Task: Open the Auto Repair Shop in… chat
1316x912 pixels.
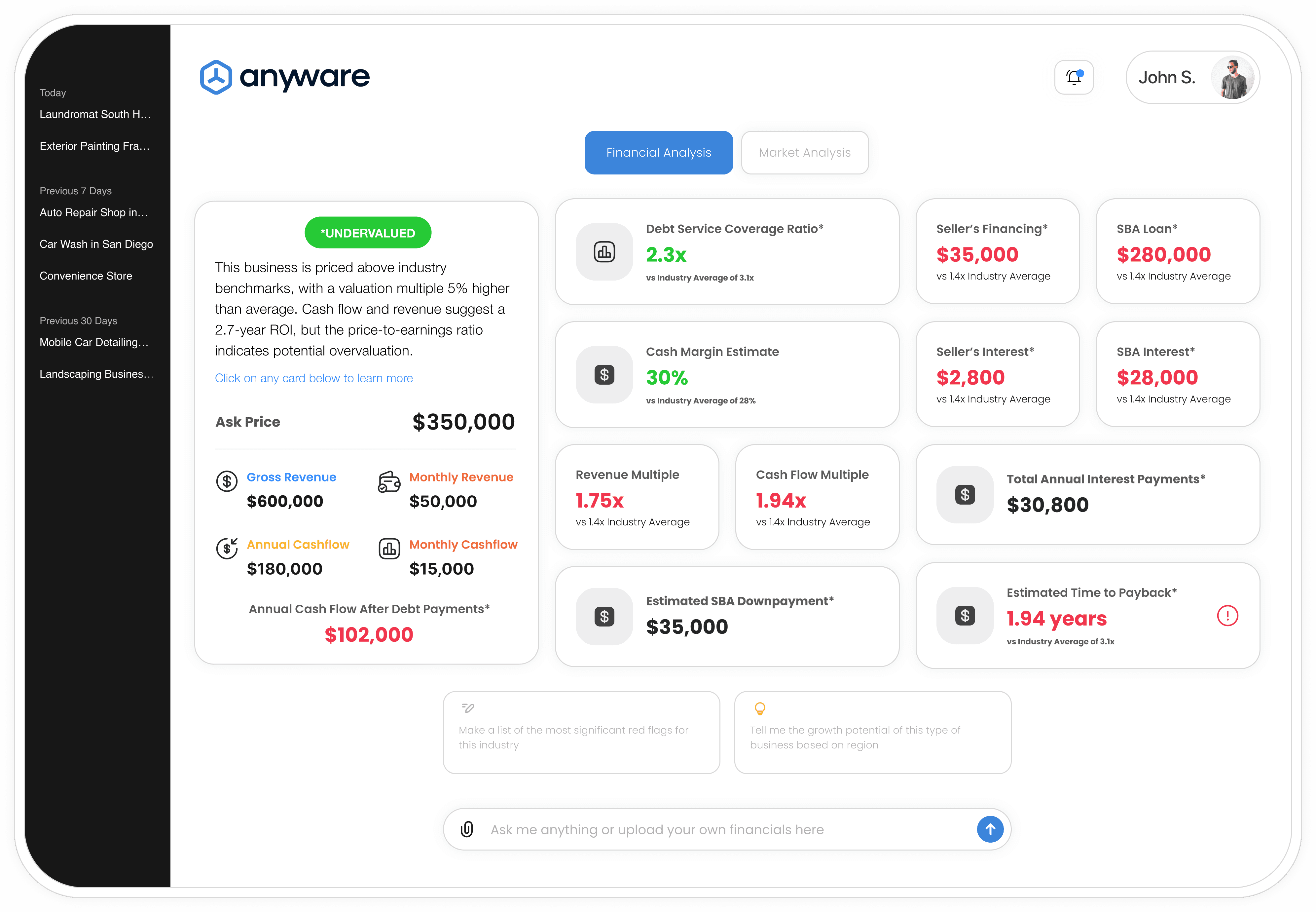Action: pos(94,212)
